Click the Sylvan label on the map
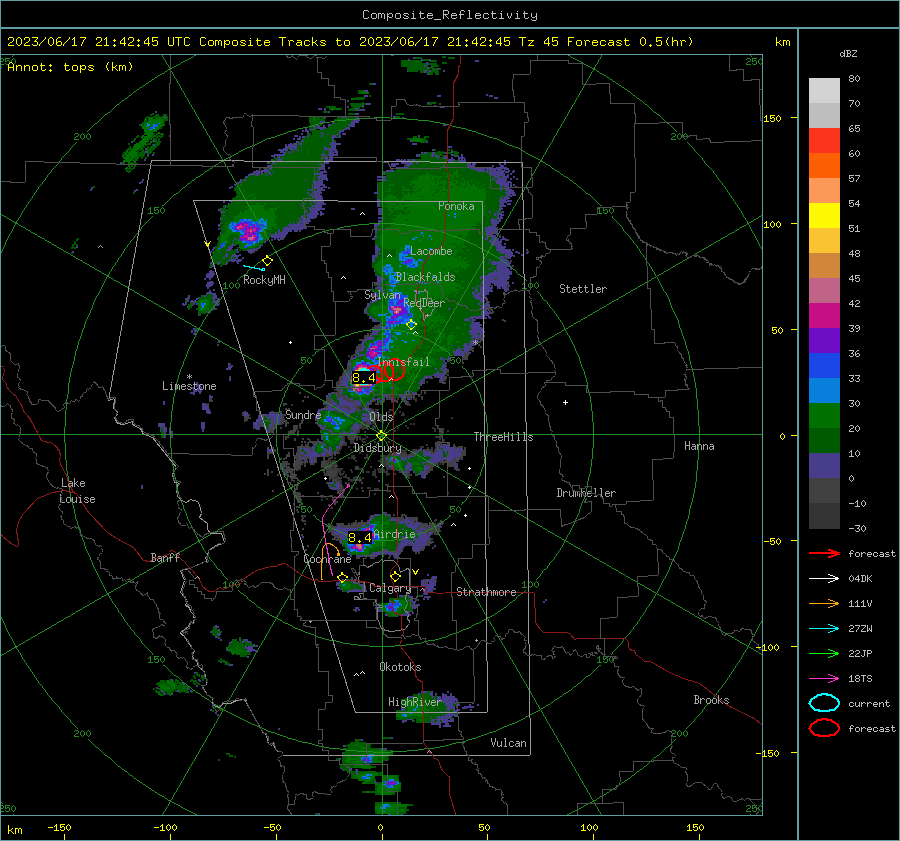Image resolution: width=900 pixels, height=841 pixels. pos(382,295)
